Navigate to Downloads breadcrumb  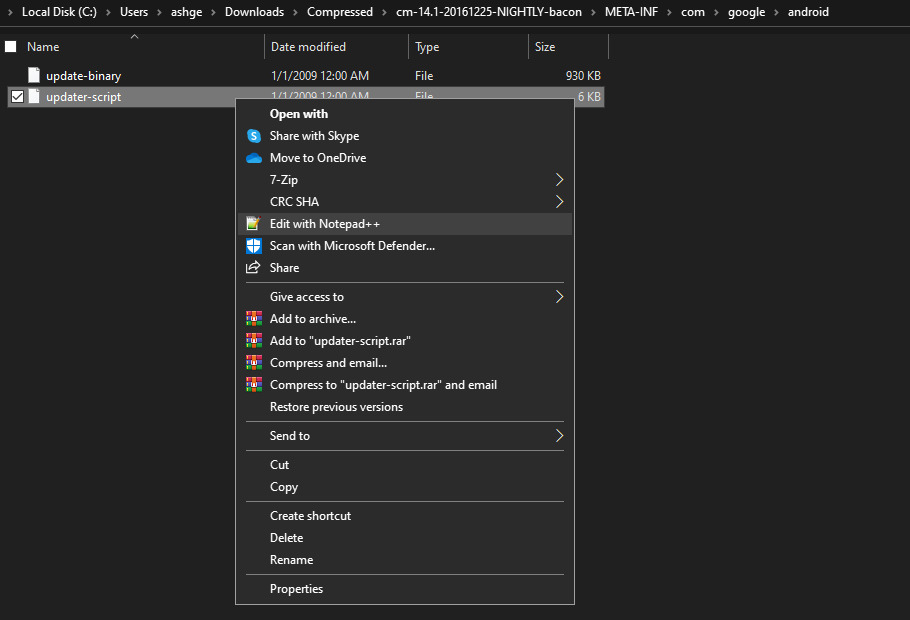(x=254, y=12)
